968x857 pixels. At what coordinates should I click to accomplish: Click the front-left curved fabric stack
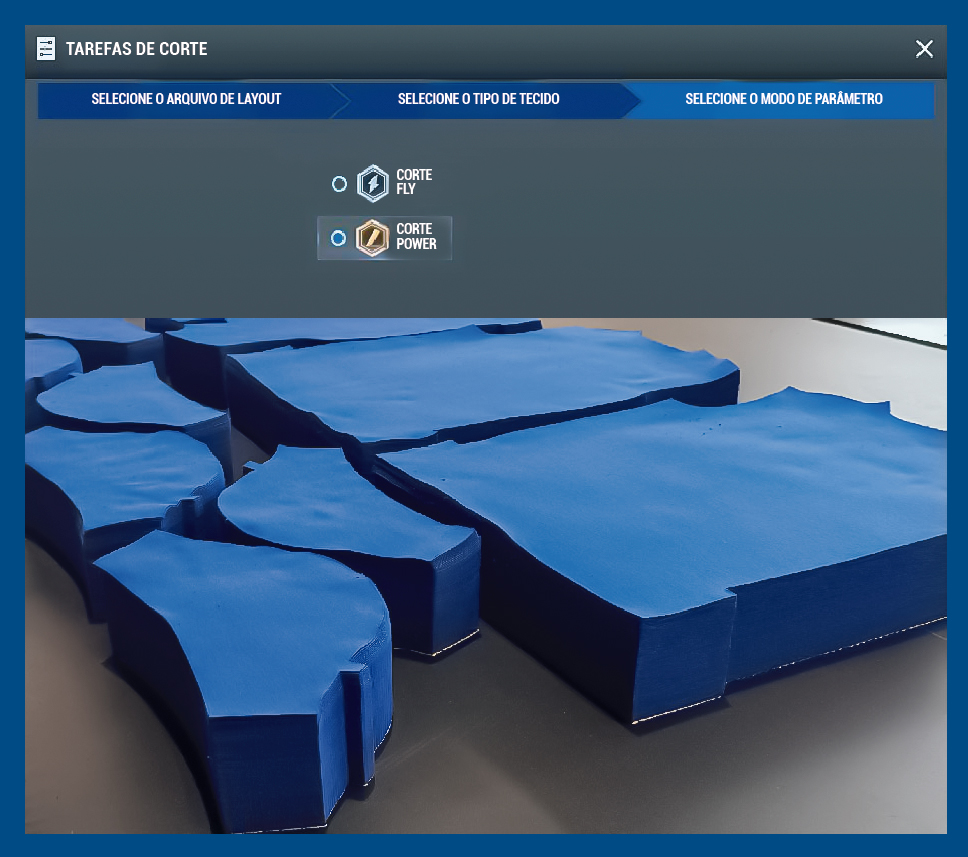click(250, 640)
